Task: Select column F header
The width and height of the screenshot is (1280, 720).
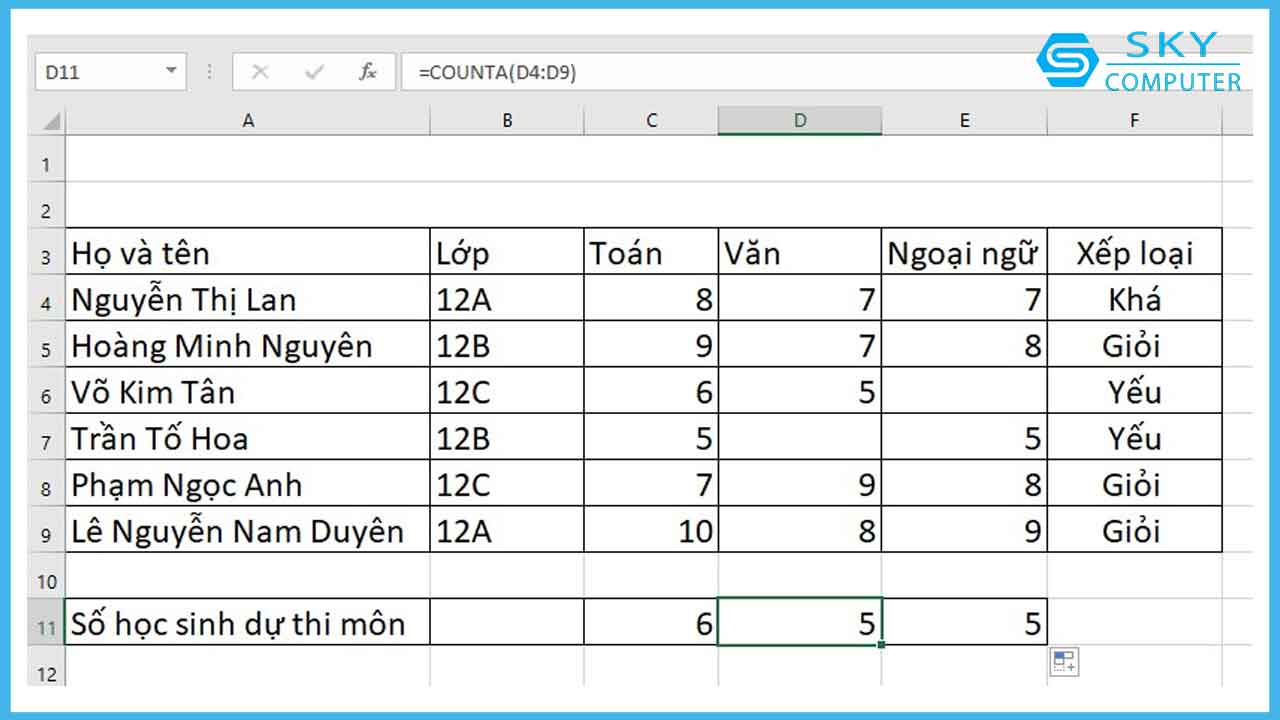Action: tap(1134, 121)
